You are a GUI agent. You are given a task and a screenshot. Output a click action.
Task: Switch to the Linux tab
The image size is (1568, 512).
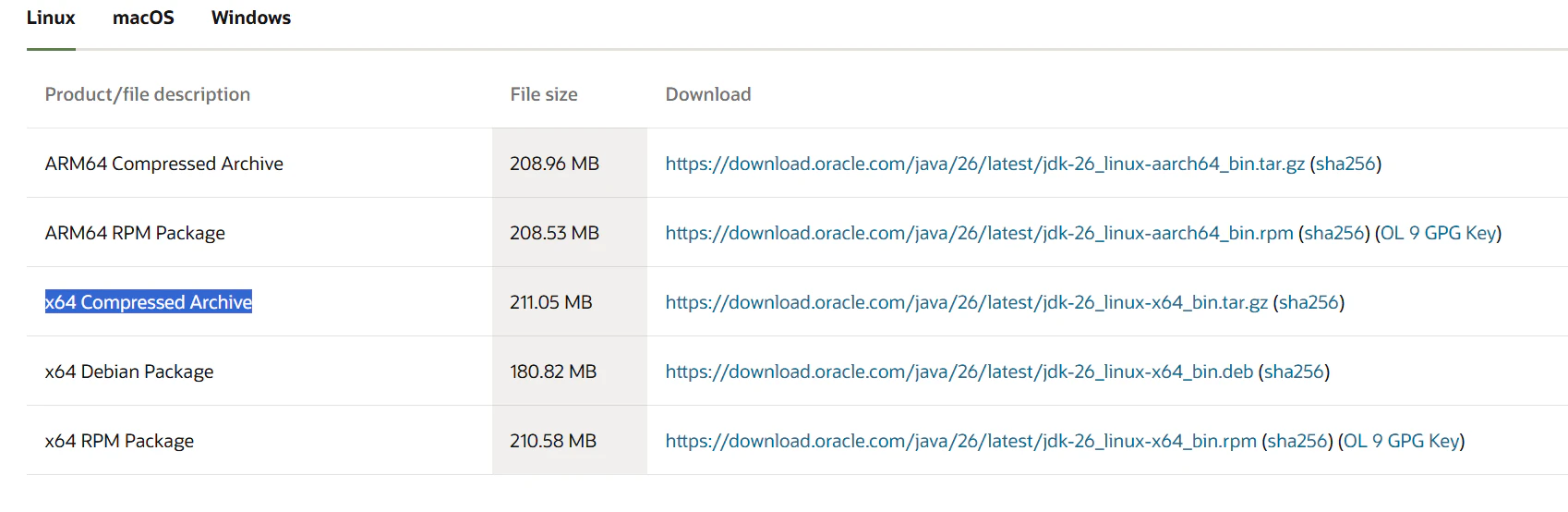pos(51,18)
